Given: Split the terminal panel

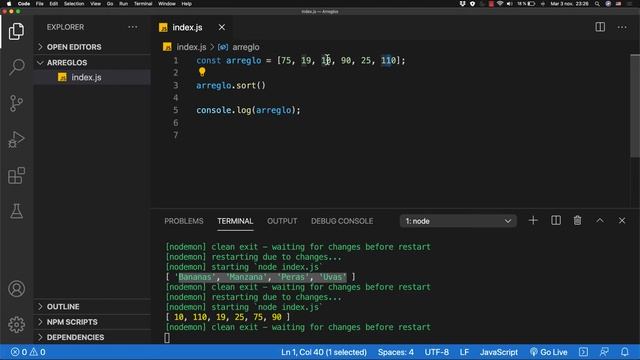Looking at the screenshot, I should coord(556,220).
